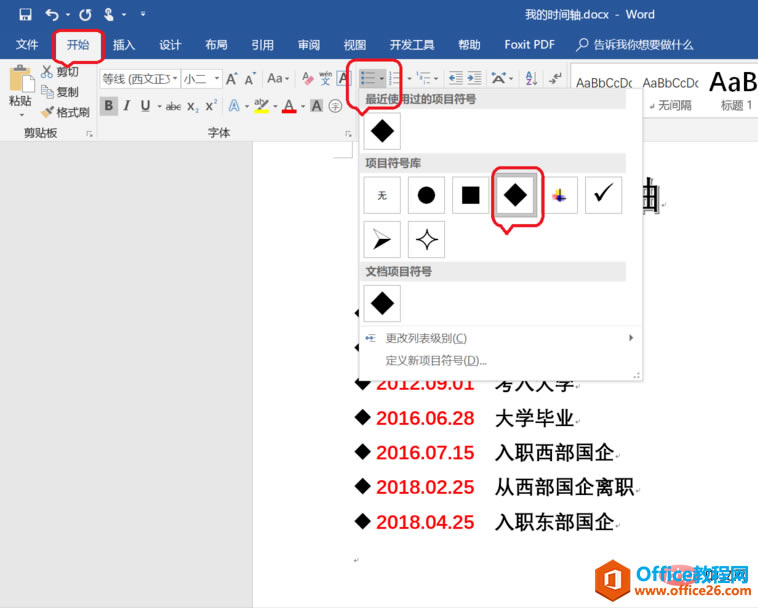The height and width of the screenshot is (608, 758).
Task: Toggle bold formatting
Action: pos(109,106)
